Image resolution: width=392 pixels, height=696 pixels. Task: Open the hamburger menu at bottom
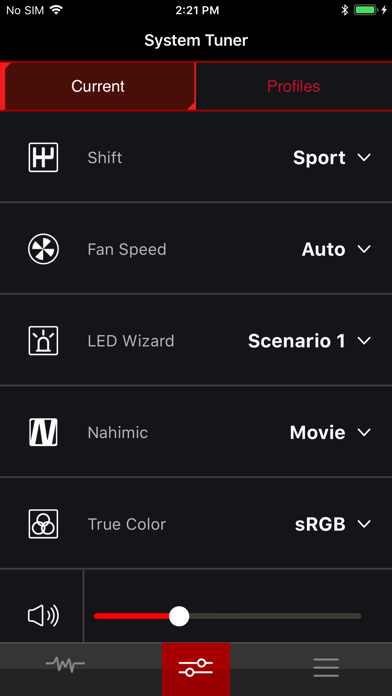[326, 667]
